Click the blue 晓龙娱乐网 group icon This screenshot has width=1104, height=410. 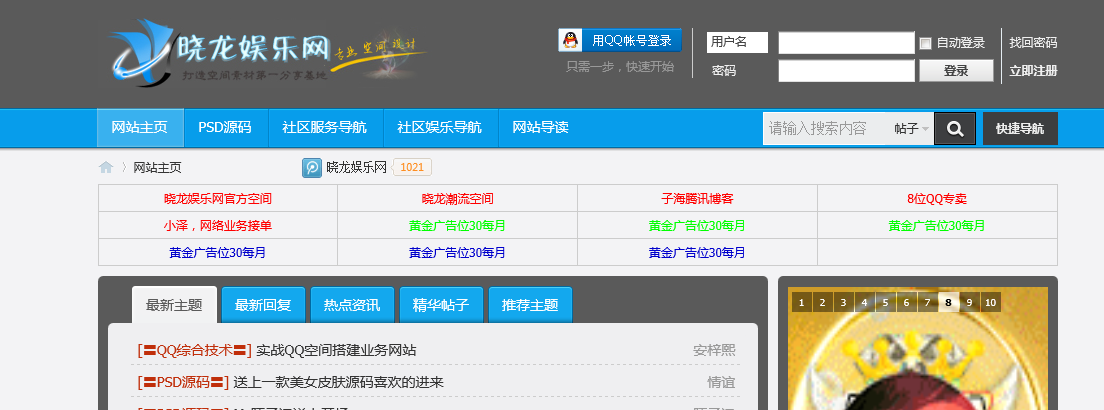tap(312, 168)
